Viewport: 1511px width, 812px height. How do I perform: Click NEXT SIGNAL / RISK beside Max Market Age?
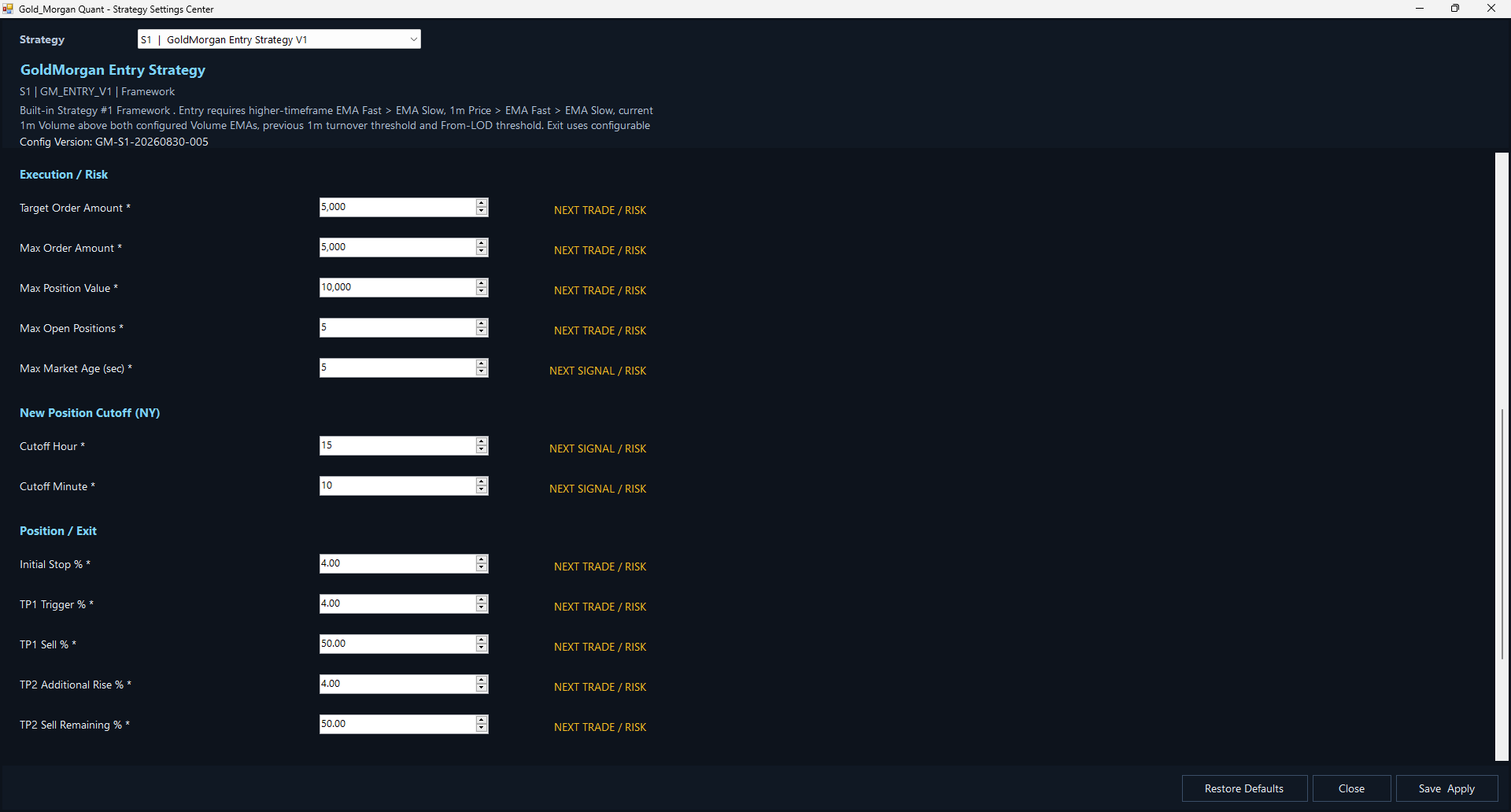click(x=597, y=371)
